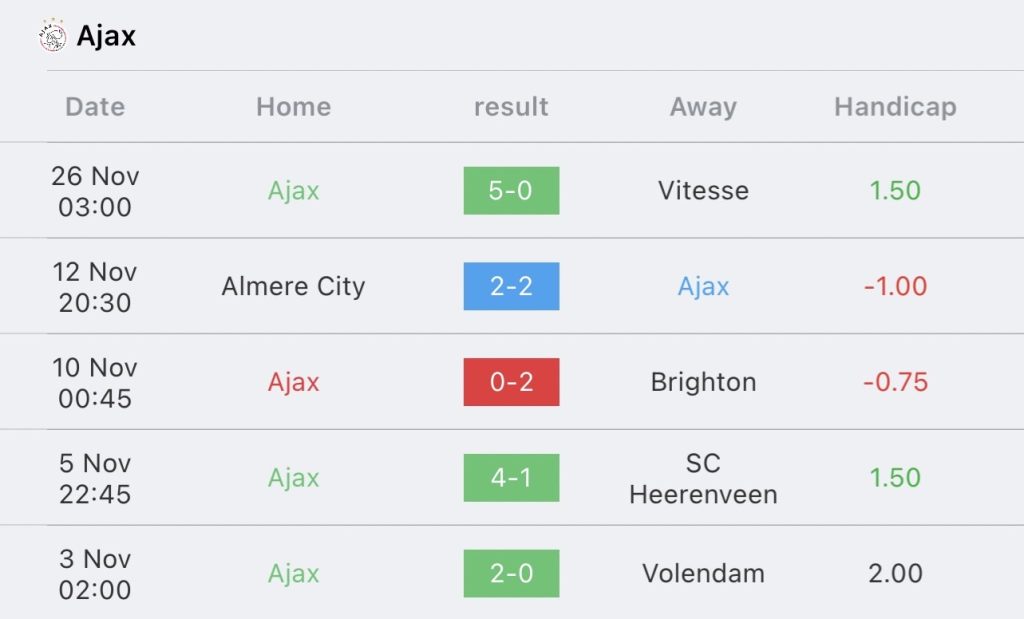Click the Almere City home team
The height and width of the screenshot is (619, 1024).
click(x=293, y=287)
